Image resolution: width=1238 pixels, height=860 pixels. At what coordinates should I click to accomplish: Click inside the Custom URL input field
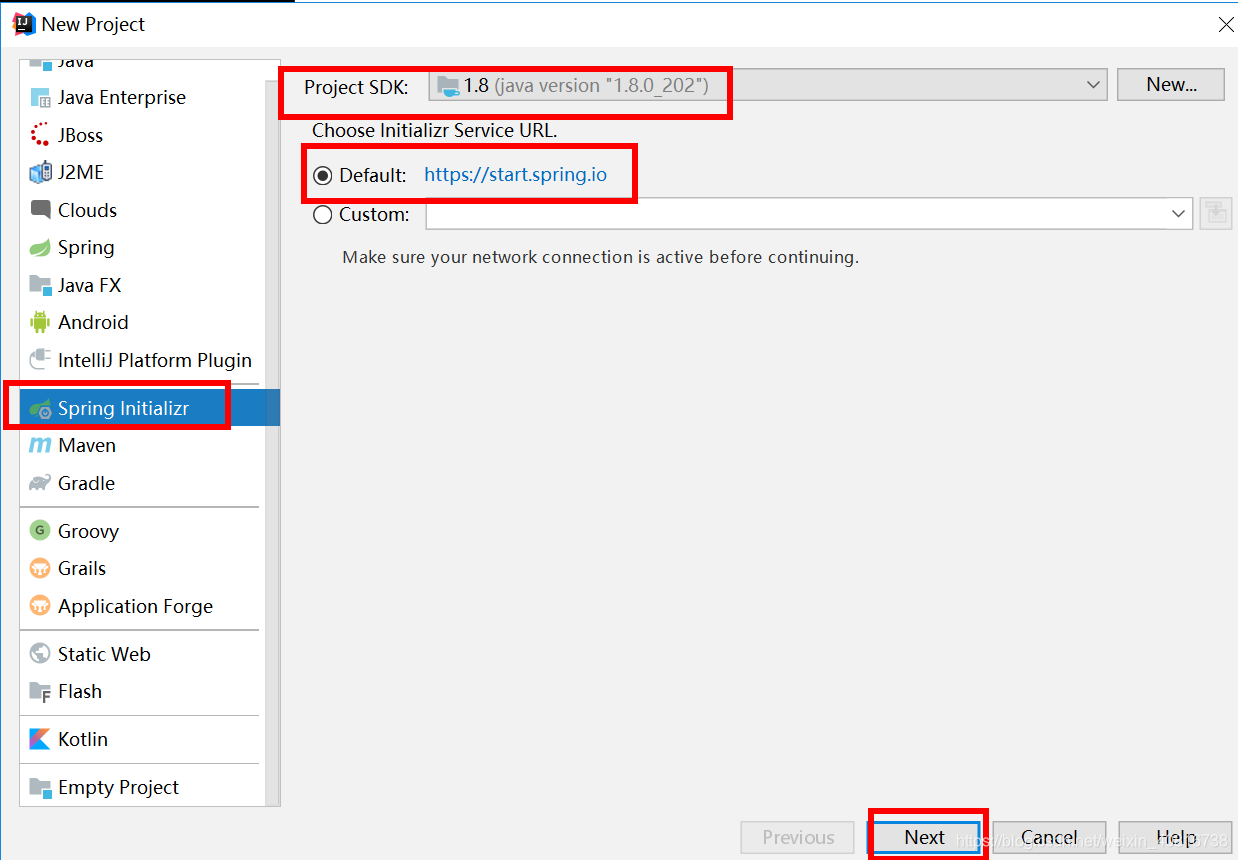tap(796, 213)
